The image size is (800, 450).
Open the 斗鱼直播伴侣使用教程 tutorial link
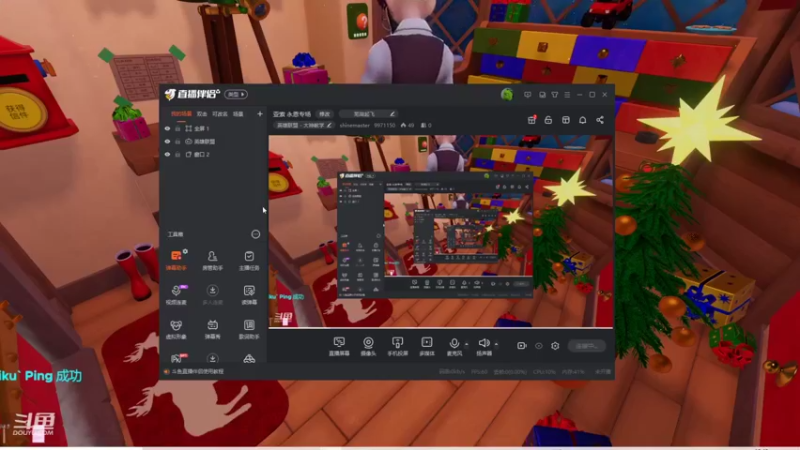point(197,371)
